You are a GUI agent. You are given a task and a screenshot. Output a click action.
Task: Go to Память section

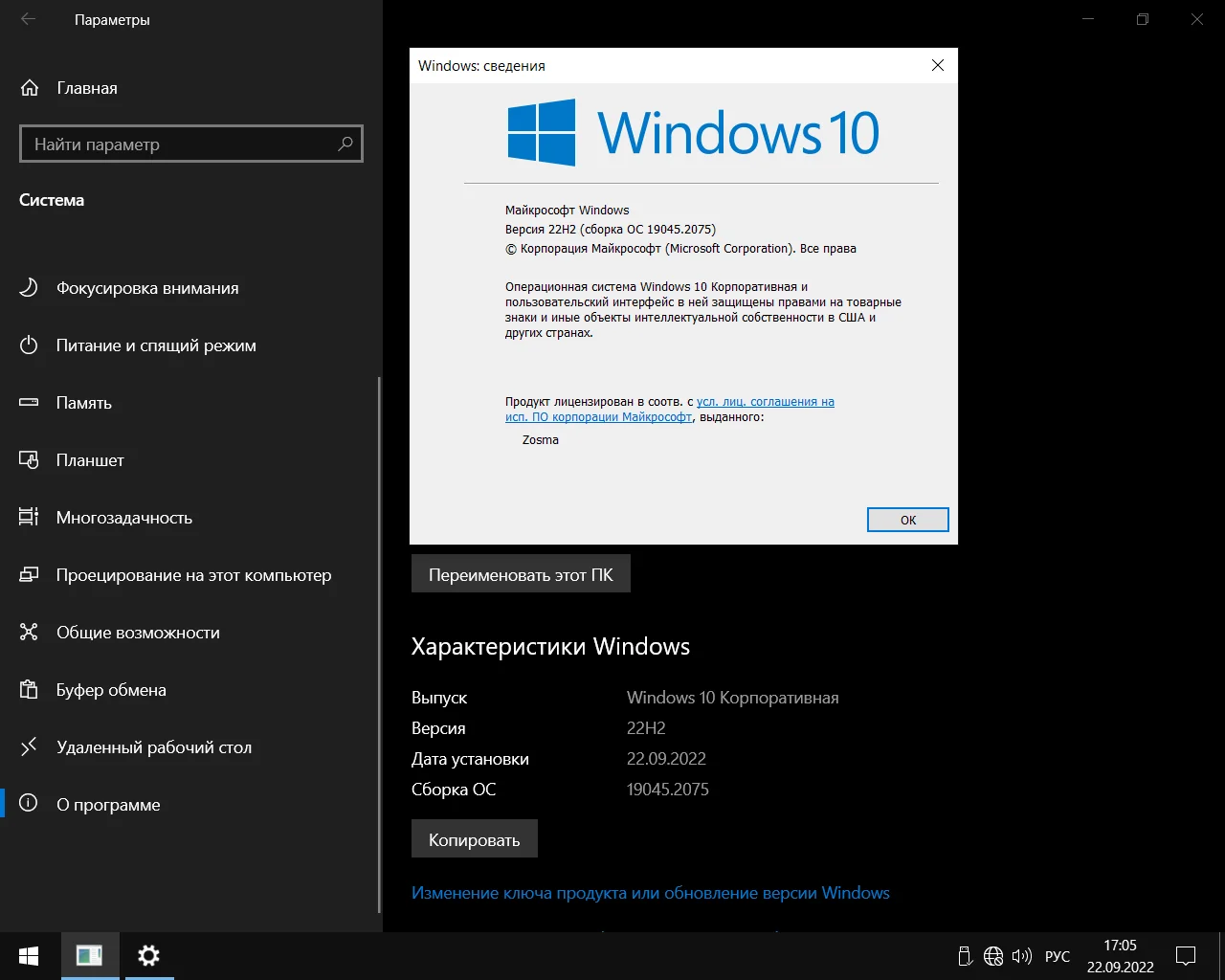[x=189, y=403]
